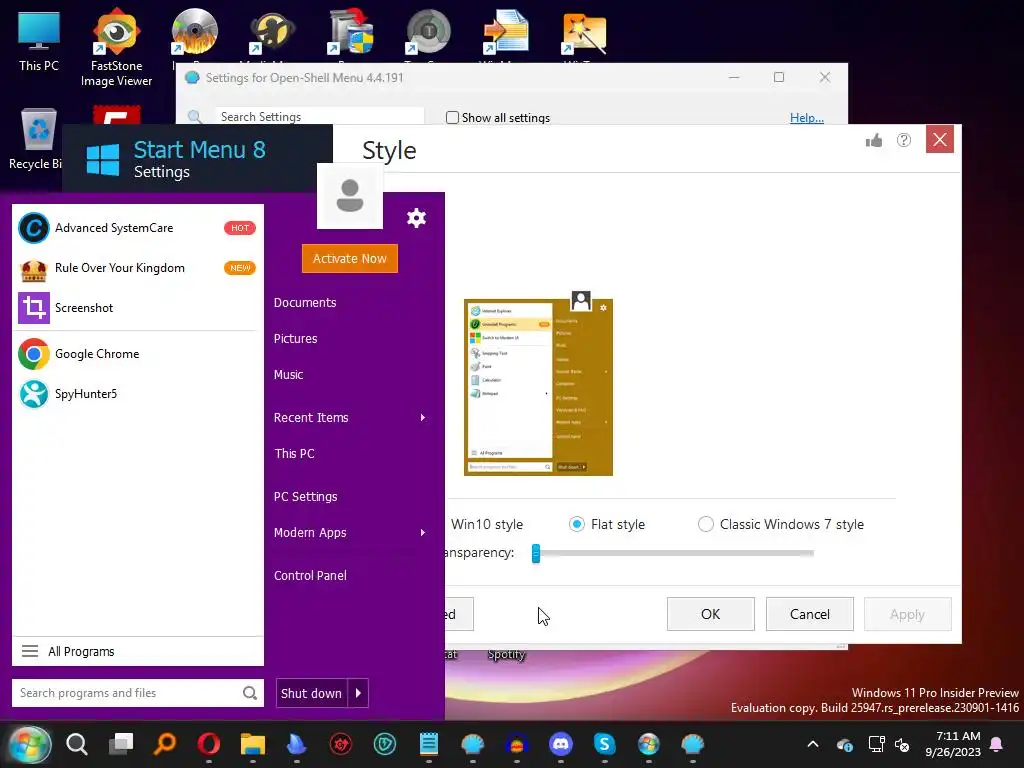The width and height of the screenshot is (1024, 768).
Task: Open orange magnifier app on taskbar
Action: [x=165, y=744]
